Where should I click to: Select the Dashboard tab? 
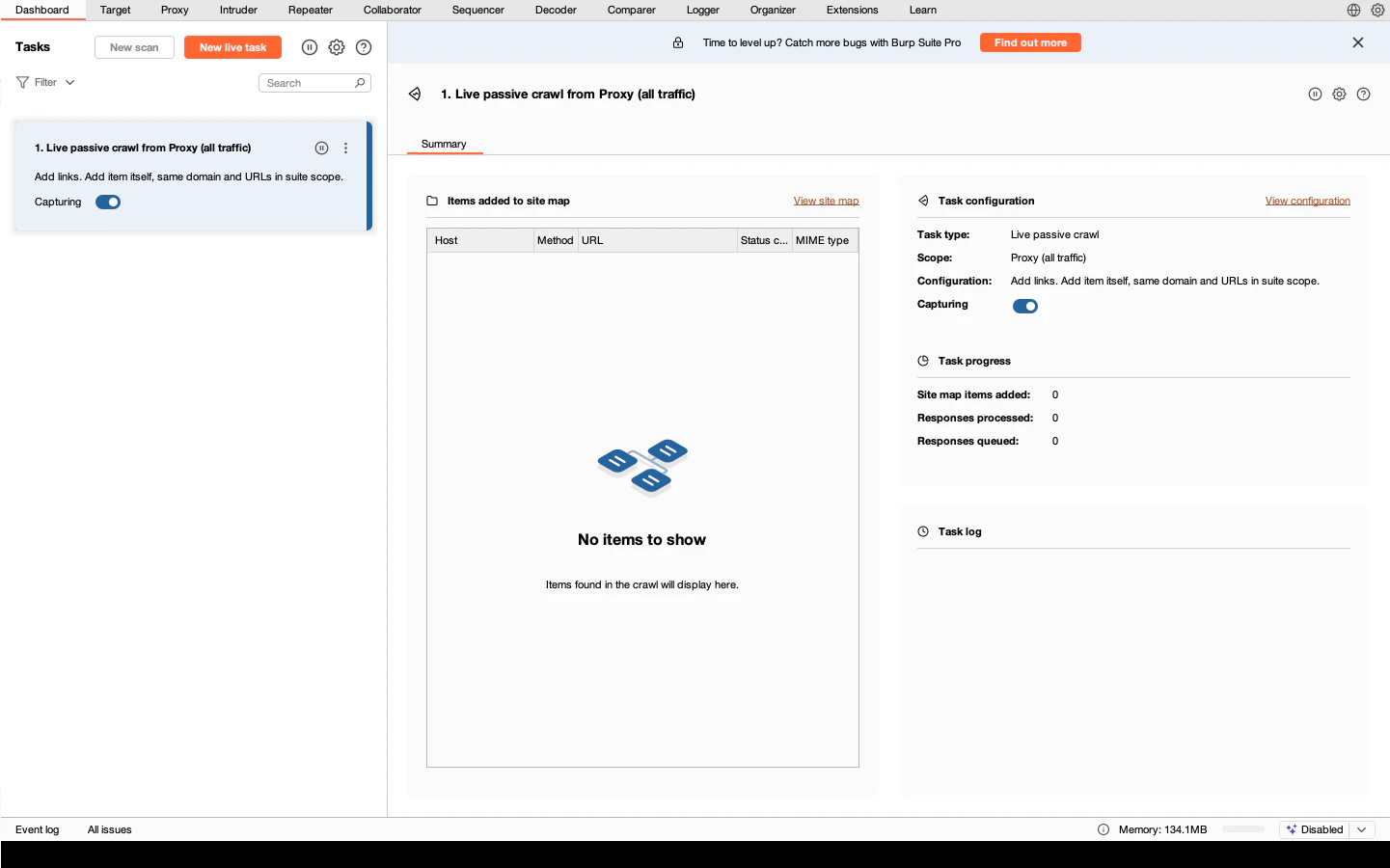(x=42, y=10)
